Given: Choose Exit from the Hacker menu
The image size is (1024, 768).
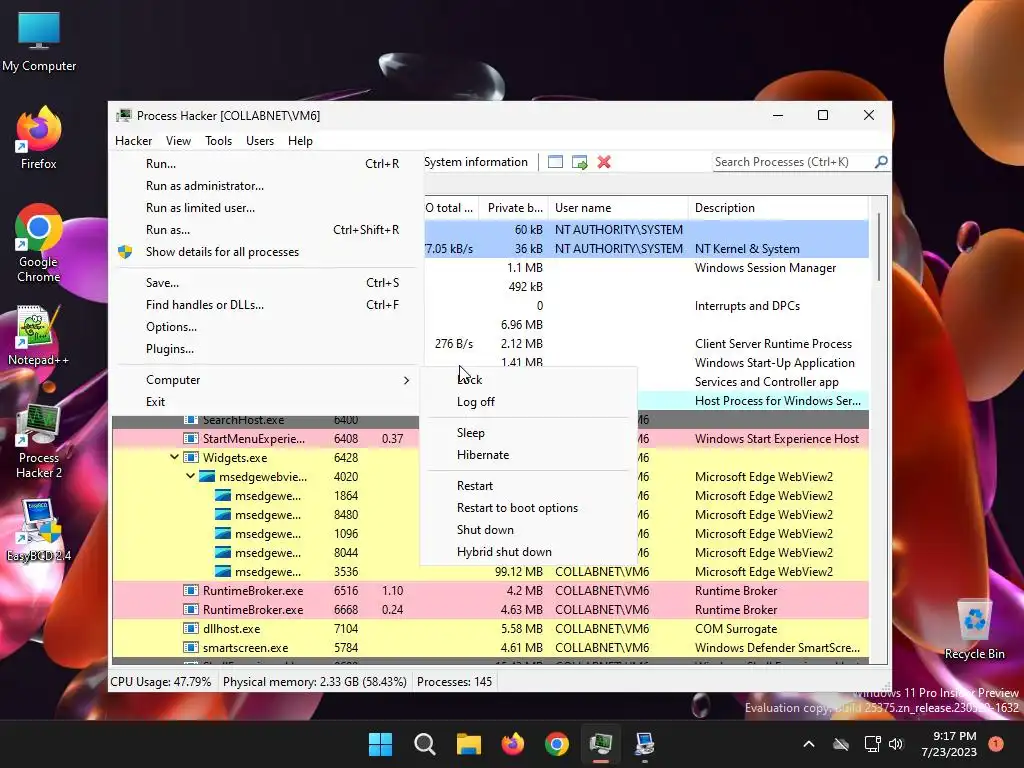Looking at the screenshot, I should pos(266,402).
